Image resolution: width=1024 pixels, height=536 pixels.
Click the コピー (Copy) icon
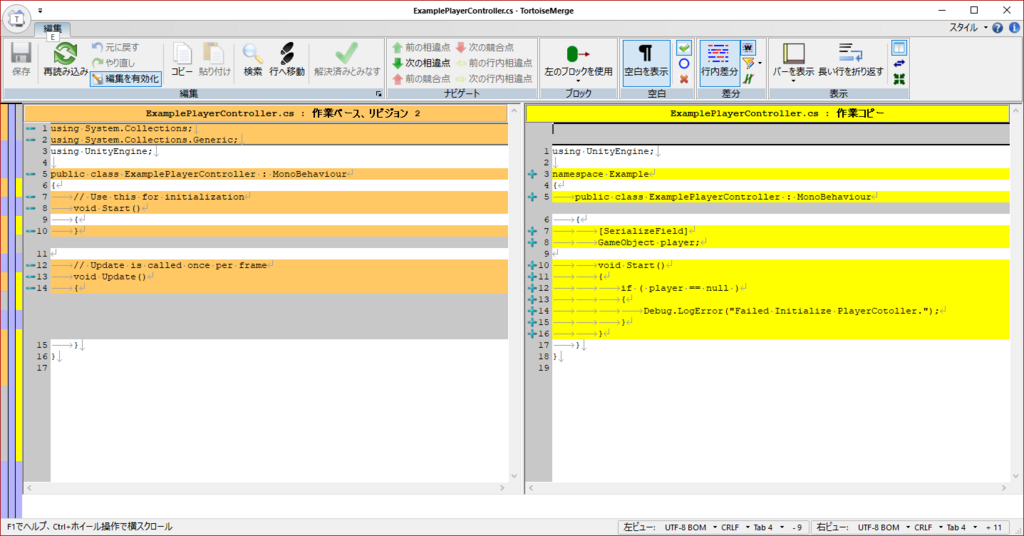182,54
